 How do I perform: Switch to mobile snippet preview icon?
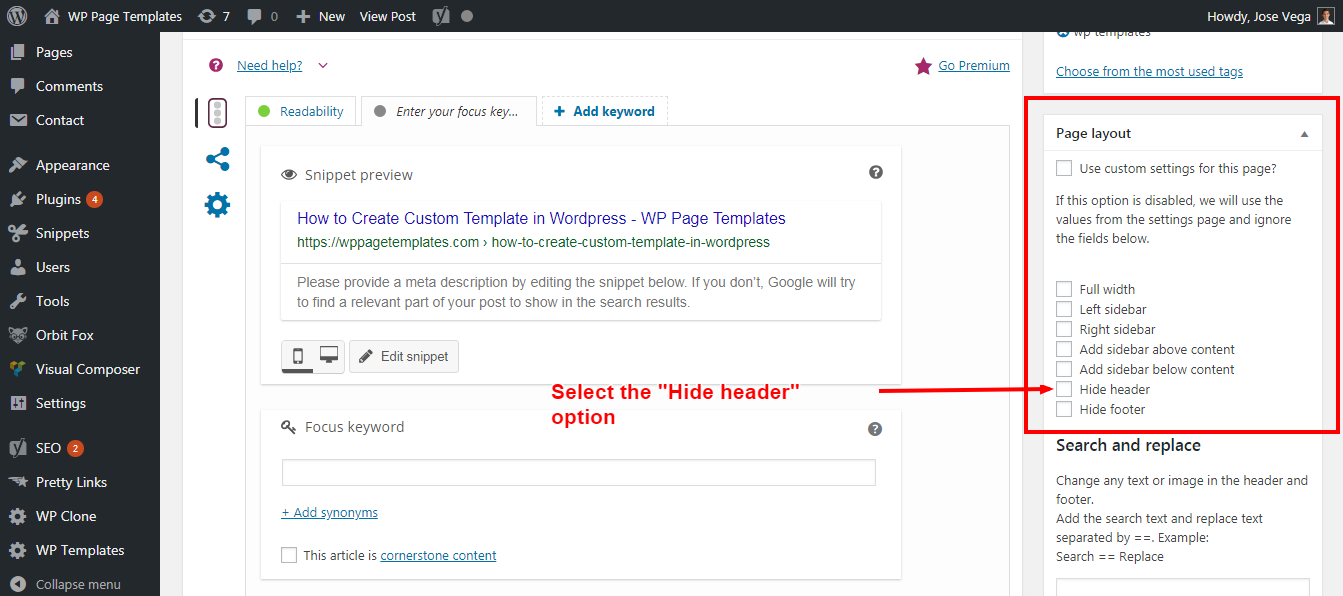coord(298,356)
